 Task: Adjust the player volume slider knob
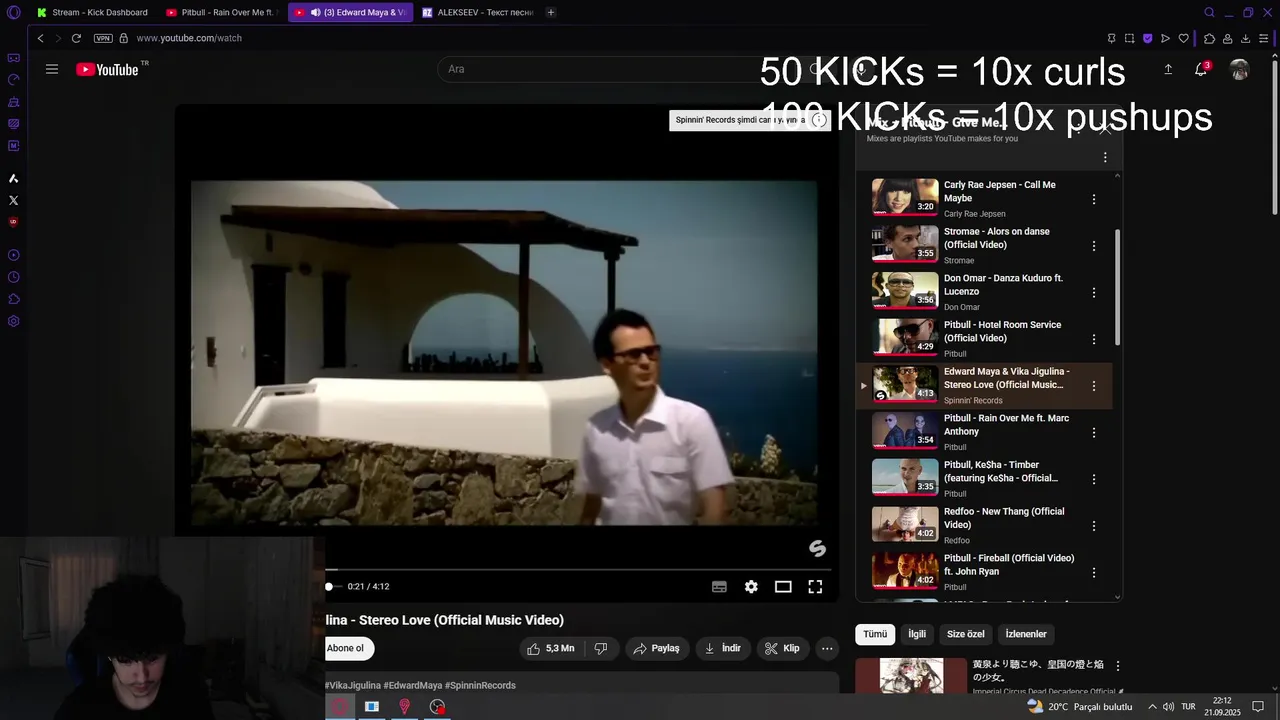pos(328,587)
